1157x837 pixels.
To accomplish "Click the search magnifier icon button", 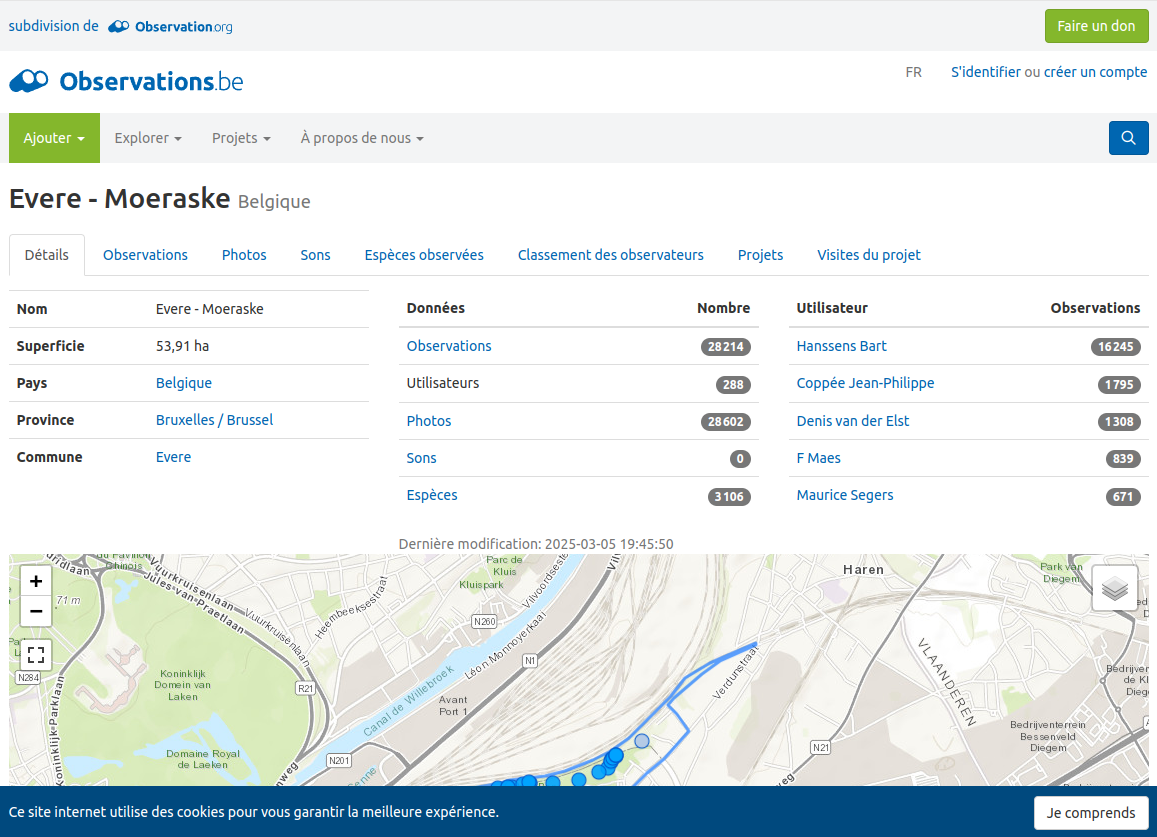I will (x=1128, y=138).
